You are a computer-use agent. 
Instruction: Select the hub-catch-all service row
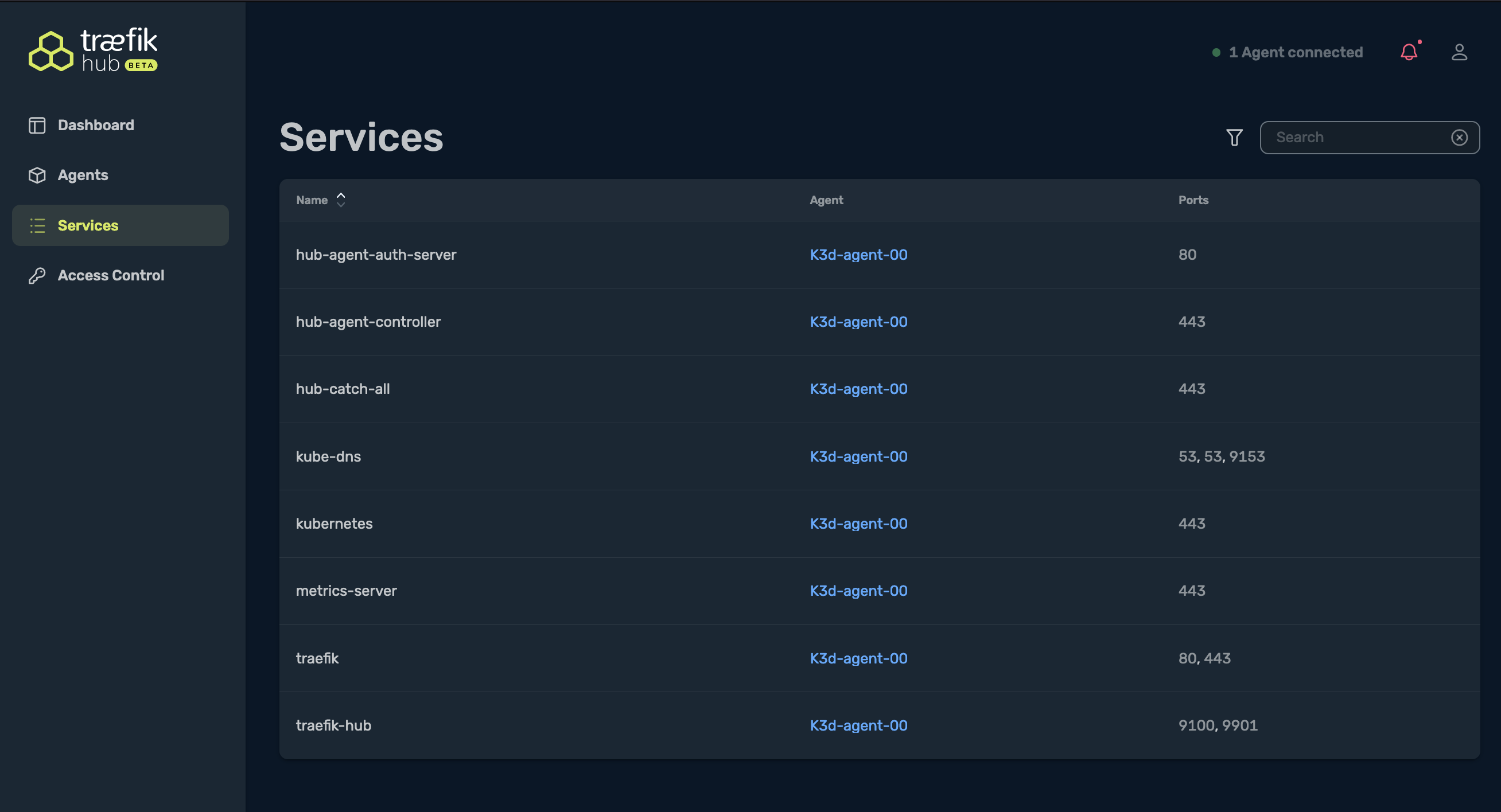(343, 389)
